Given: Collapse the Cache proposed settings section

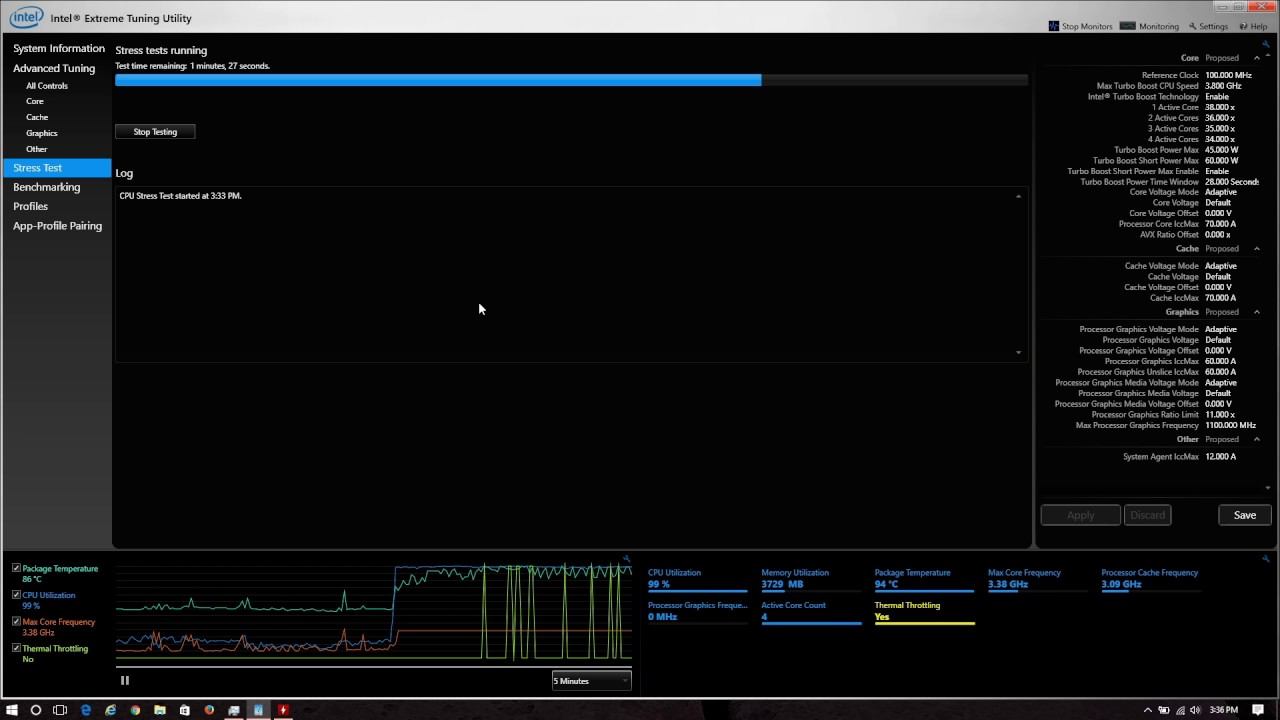Looking at the screenshot, I should point(1257,249).
